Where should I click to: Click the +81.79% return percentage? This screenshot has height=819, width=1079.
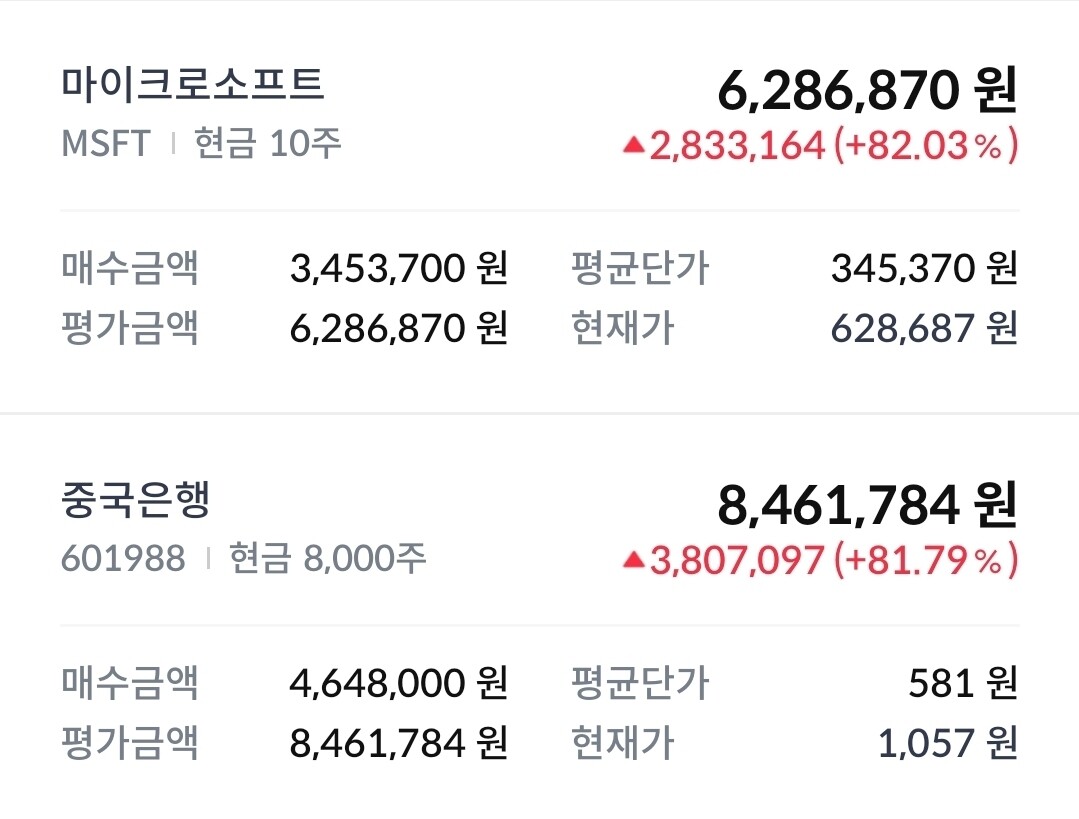coord(926,561)
